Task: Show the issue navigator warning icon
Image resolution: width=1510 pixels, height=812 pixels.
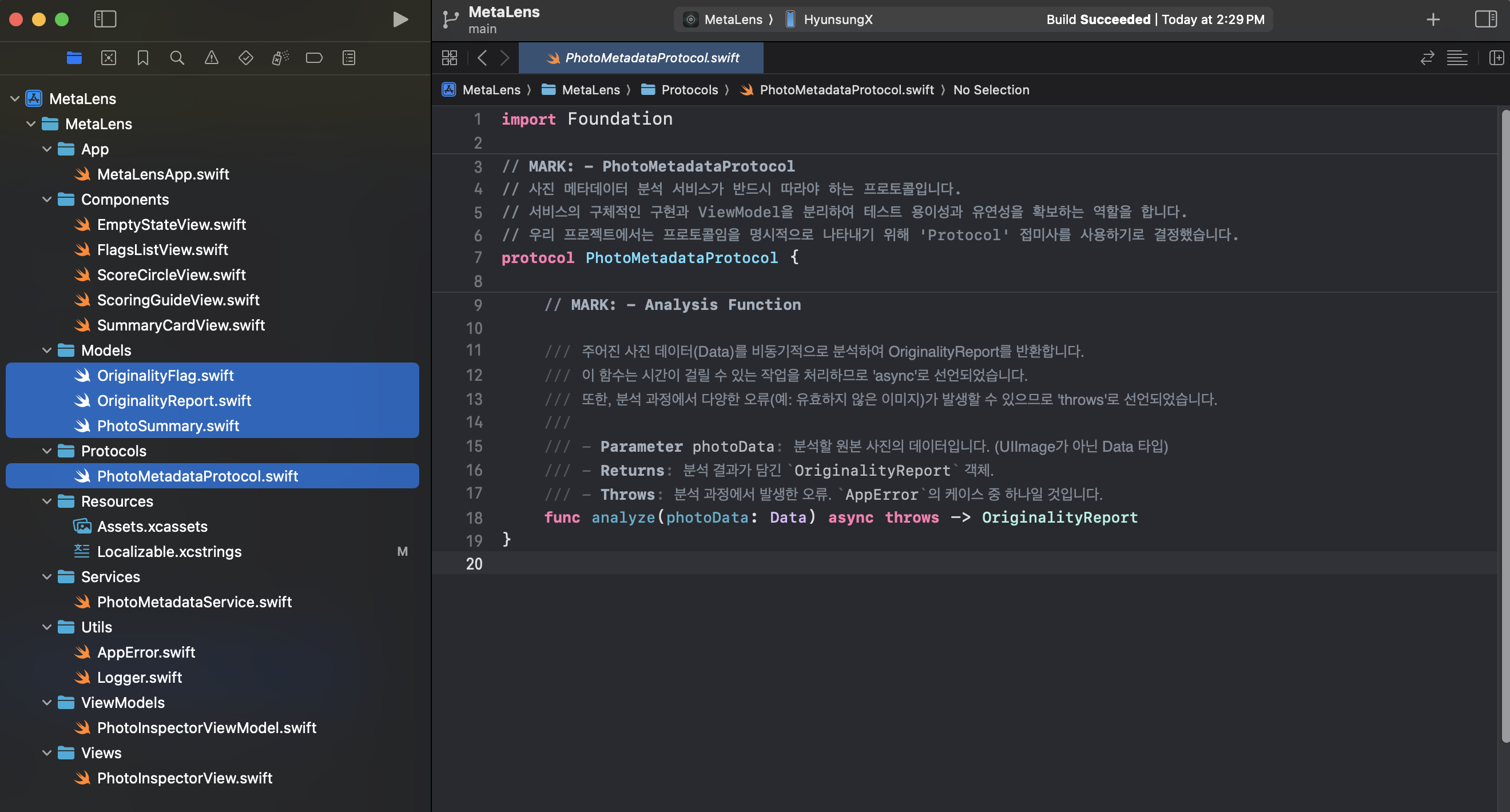Action: pyautogui.click(x=211, y=57)
